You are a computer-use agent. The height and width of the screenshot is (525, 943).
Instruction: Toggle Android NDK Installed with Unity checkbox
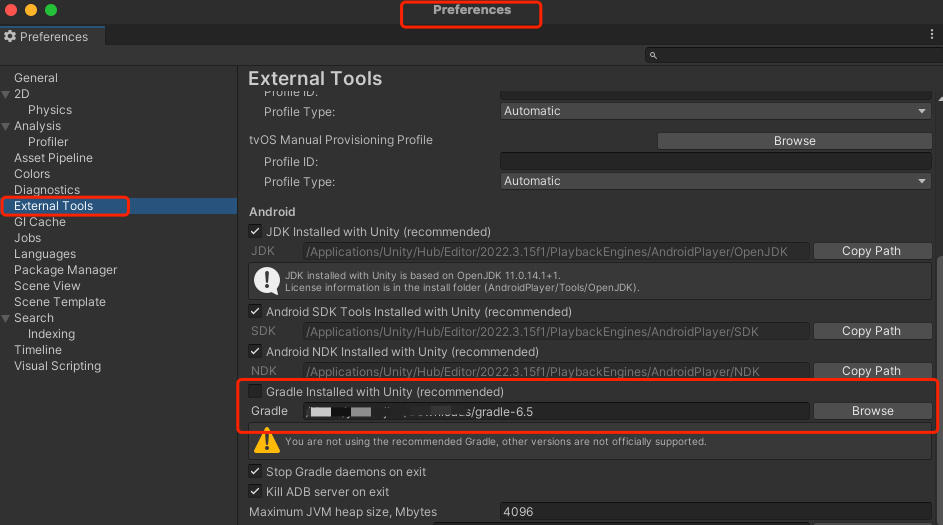(255, 351)
